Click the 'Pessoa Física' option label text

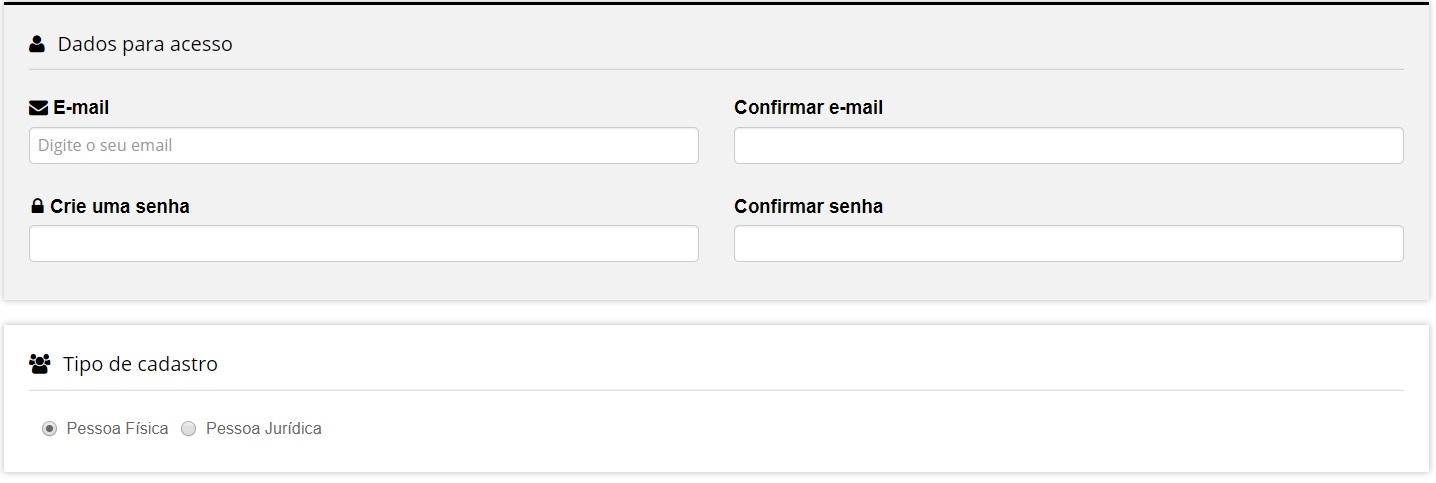117,429
